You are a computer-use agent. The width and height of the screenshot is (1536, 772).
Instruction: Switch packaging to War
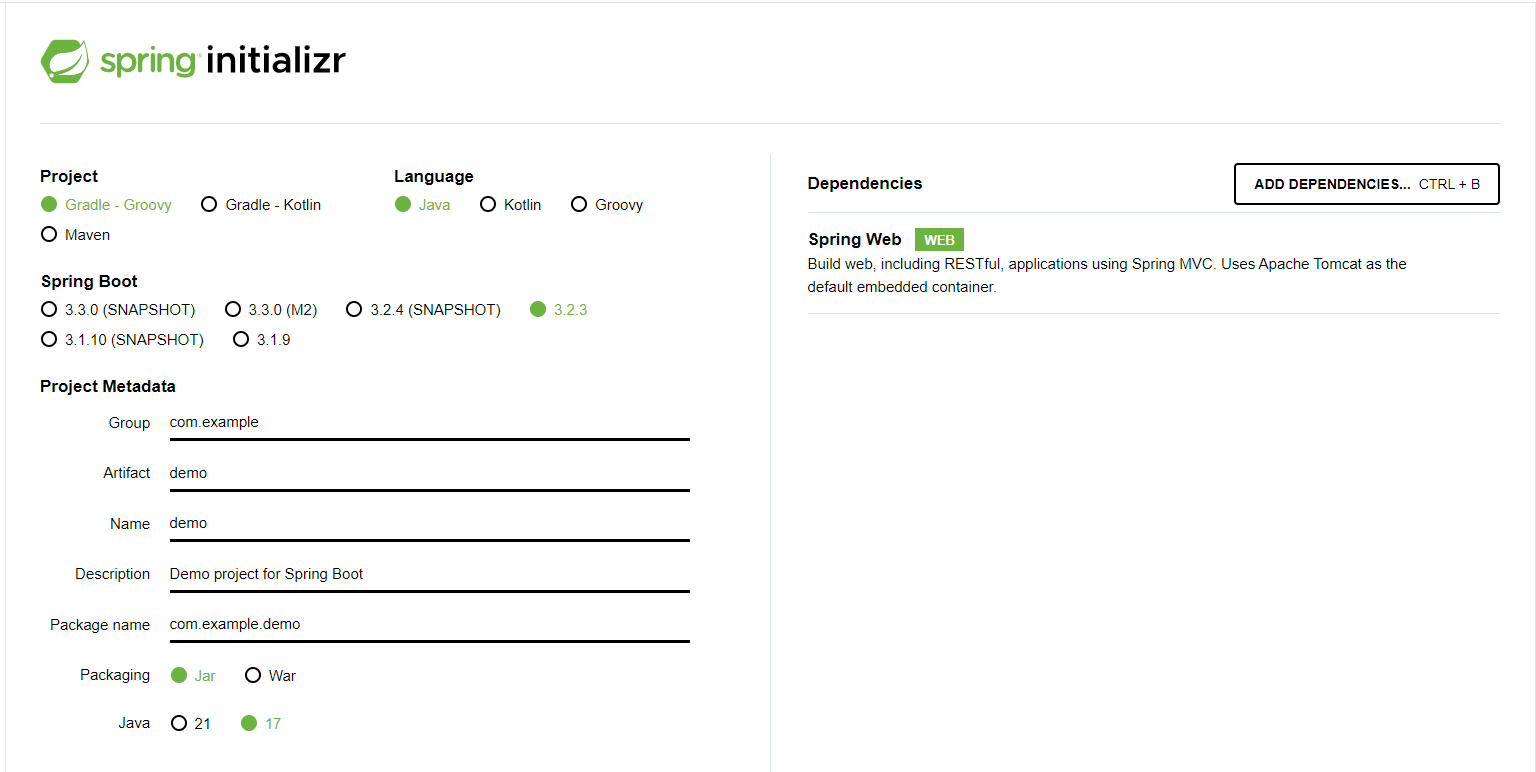[253, 675]
